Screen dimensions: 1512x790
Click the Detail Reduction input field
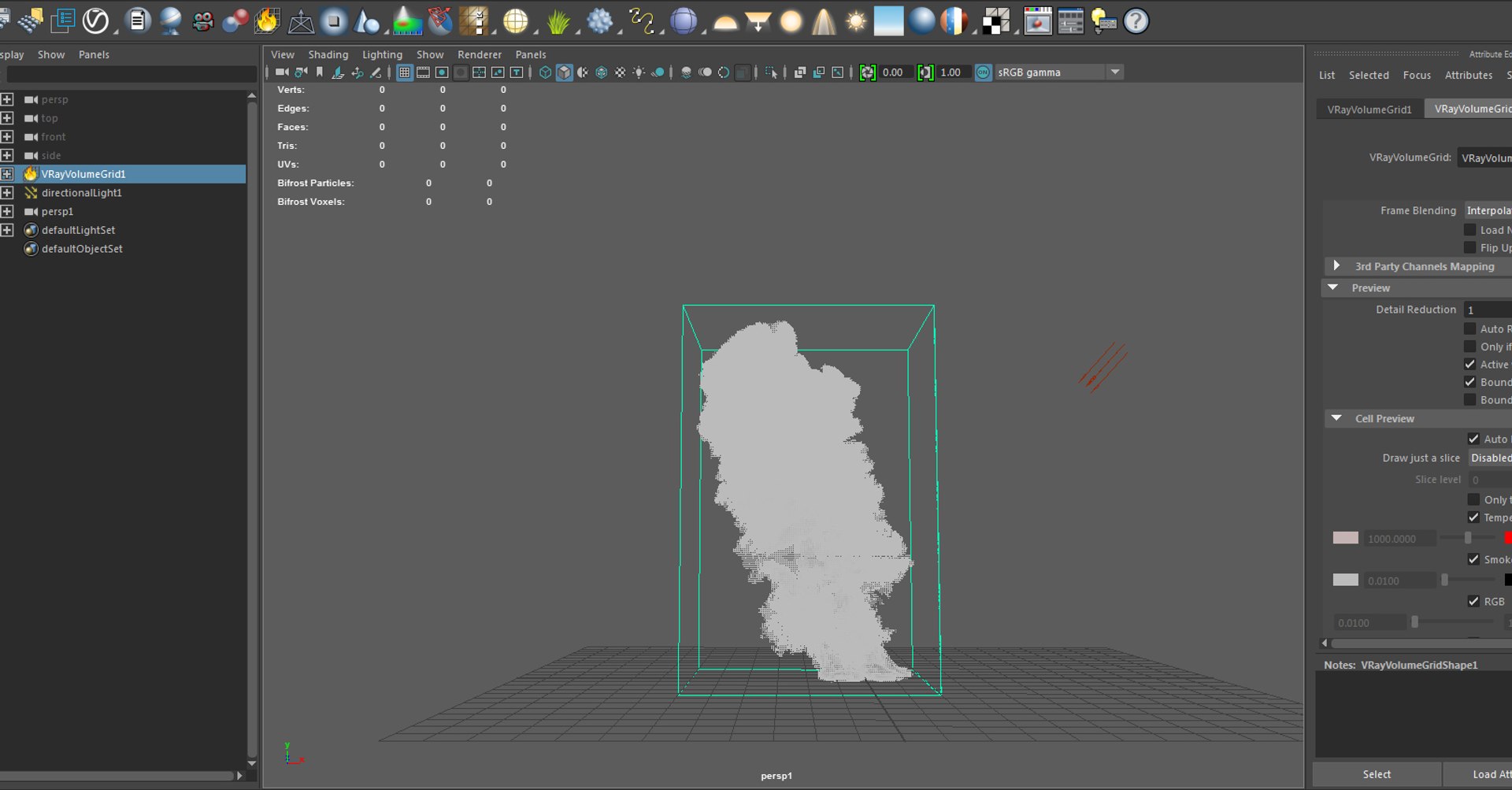pos(1488,310)
